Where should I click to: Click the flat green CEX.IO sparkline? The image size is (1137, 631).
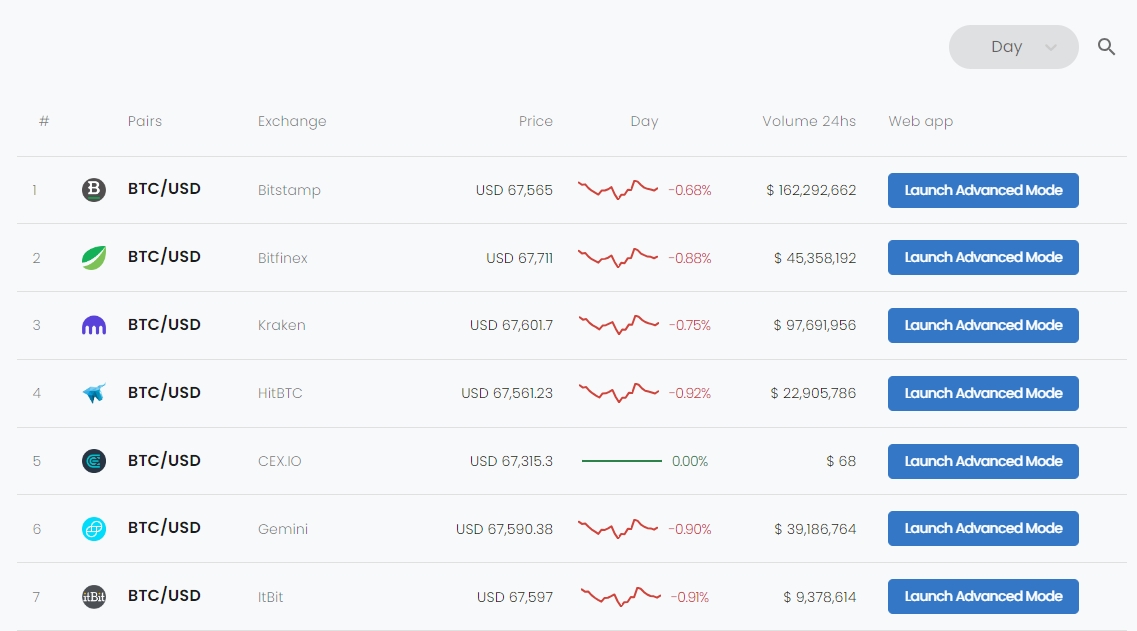pyautogui.click(x=621, y=461)
